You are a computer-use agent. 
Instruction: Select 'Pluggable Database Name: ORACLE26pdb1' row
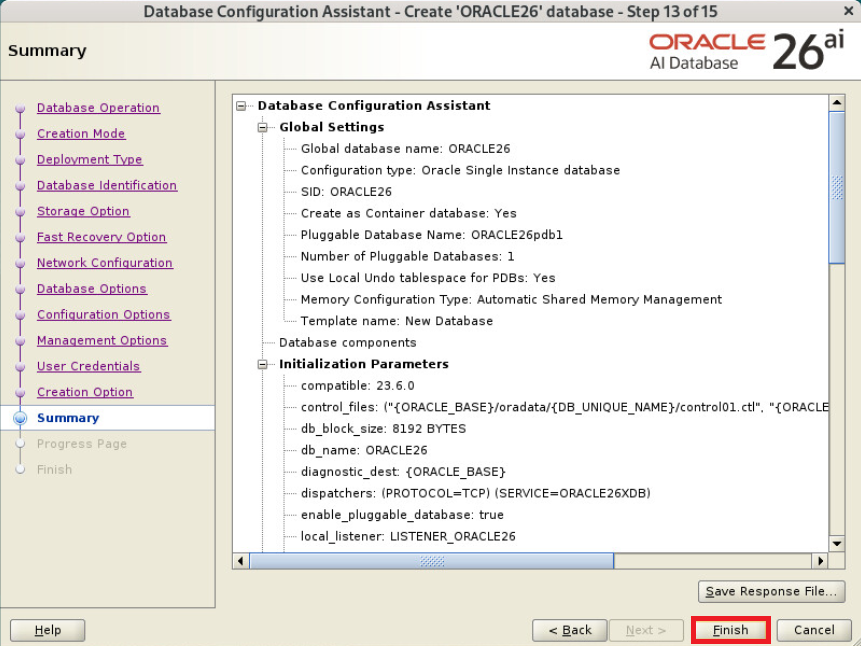pyautogui.click(x=432, y=235)
